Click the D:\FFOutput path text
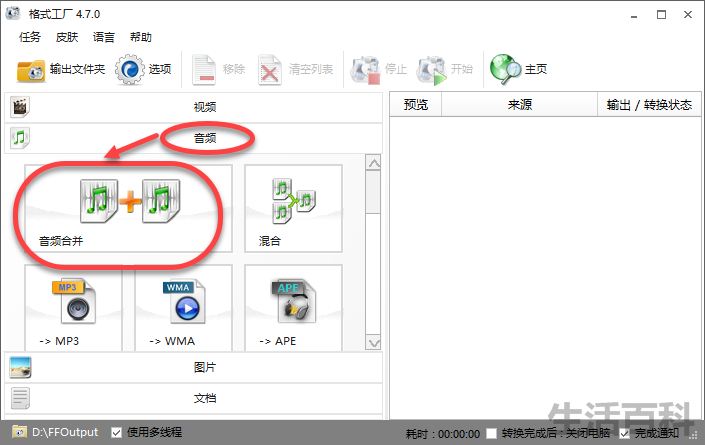The image size is (705, 445). 65,432
